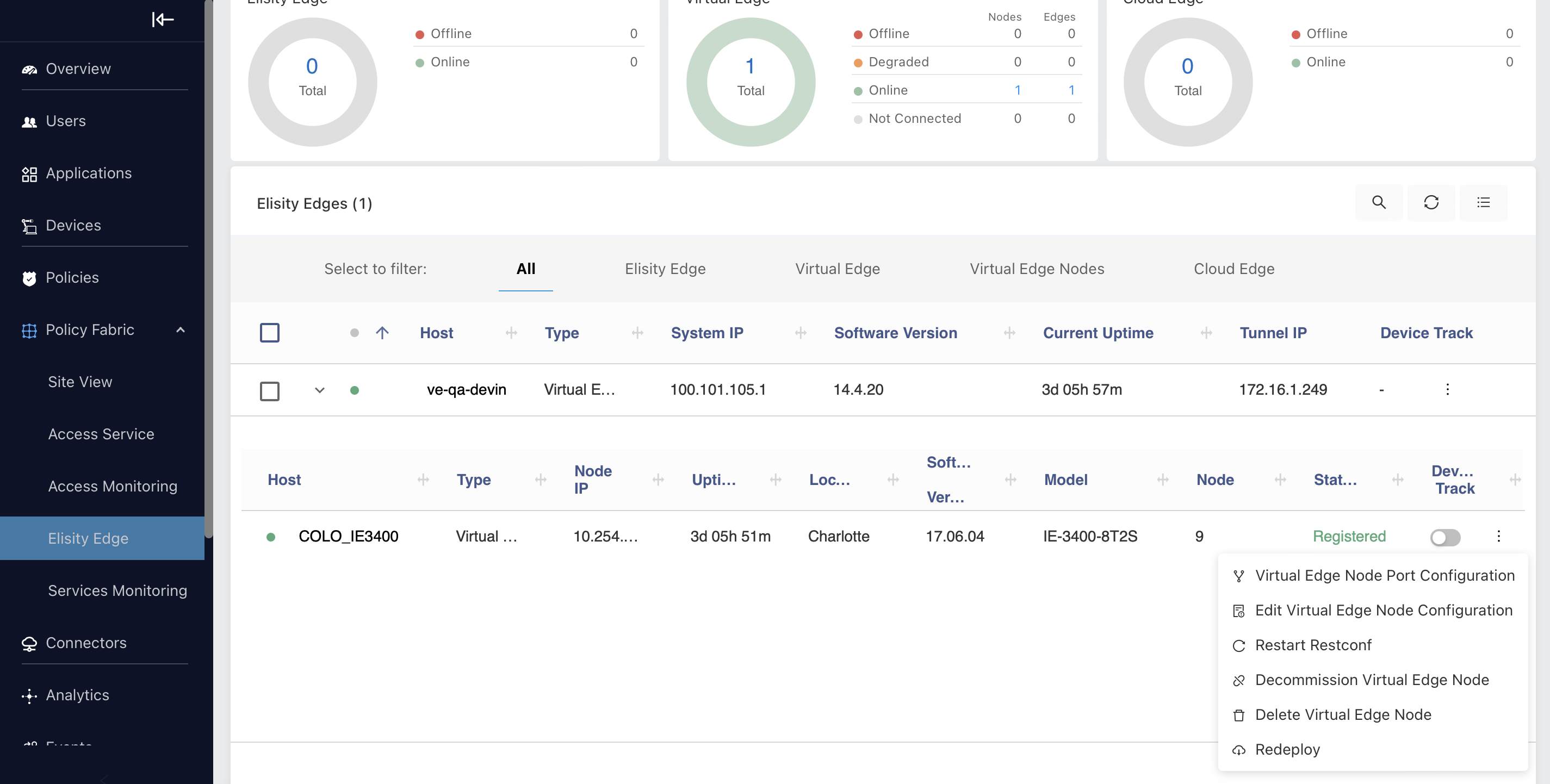Open Connectors in the sidebar
The image size is (1550, 784).
pyautogui.click(x=86, y=643)
